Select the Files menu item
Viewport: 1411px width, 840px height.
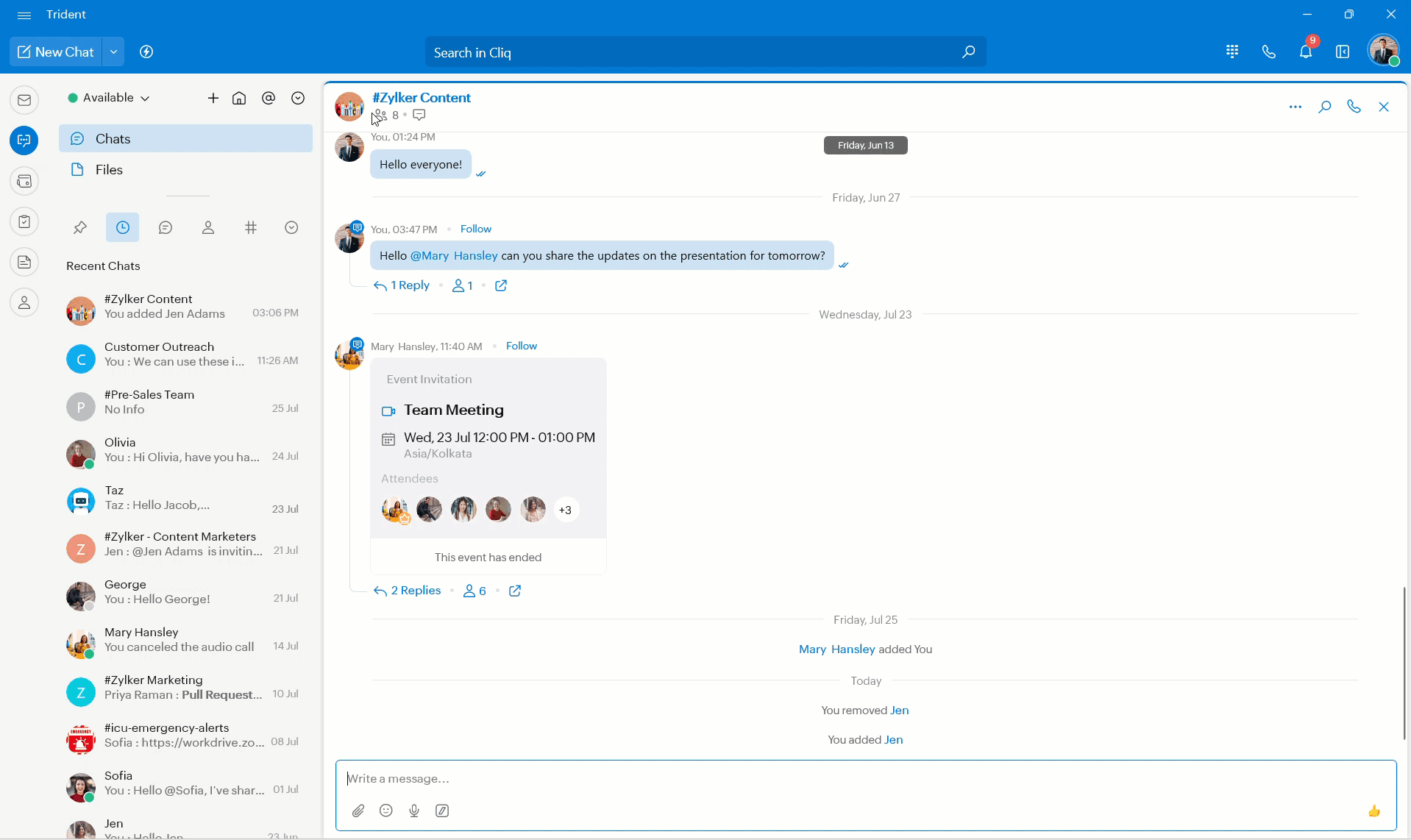tap(185, 170)
